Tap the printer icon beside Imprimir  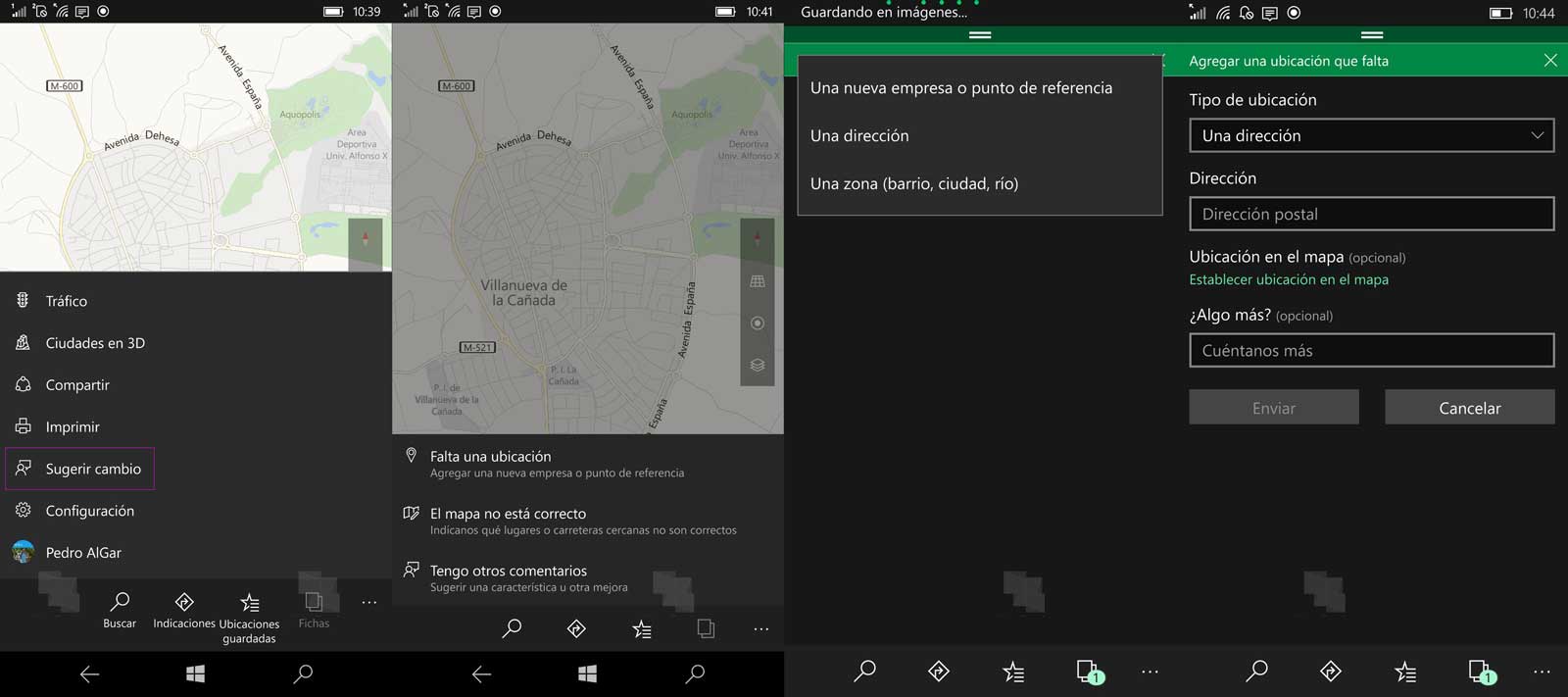(x=23, y=426)
